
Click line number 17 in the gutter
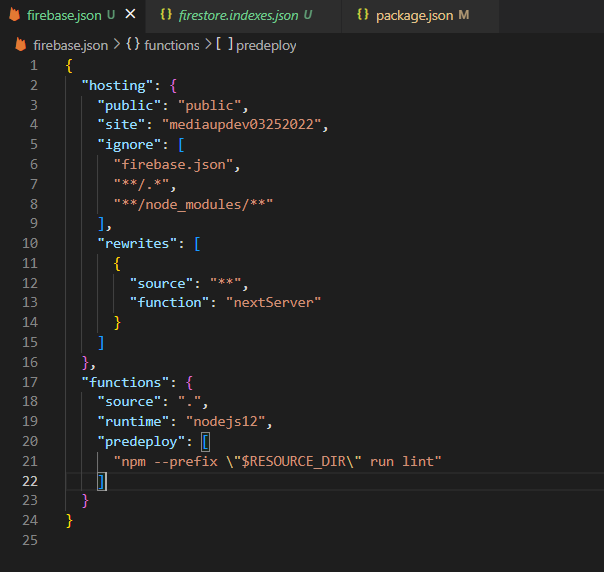pyautogui.click(x=30, y=382)
